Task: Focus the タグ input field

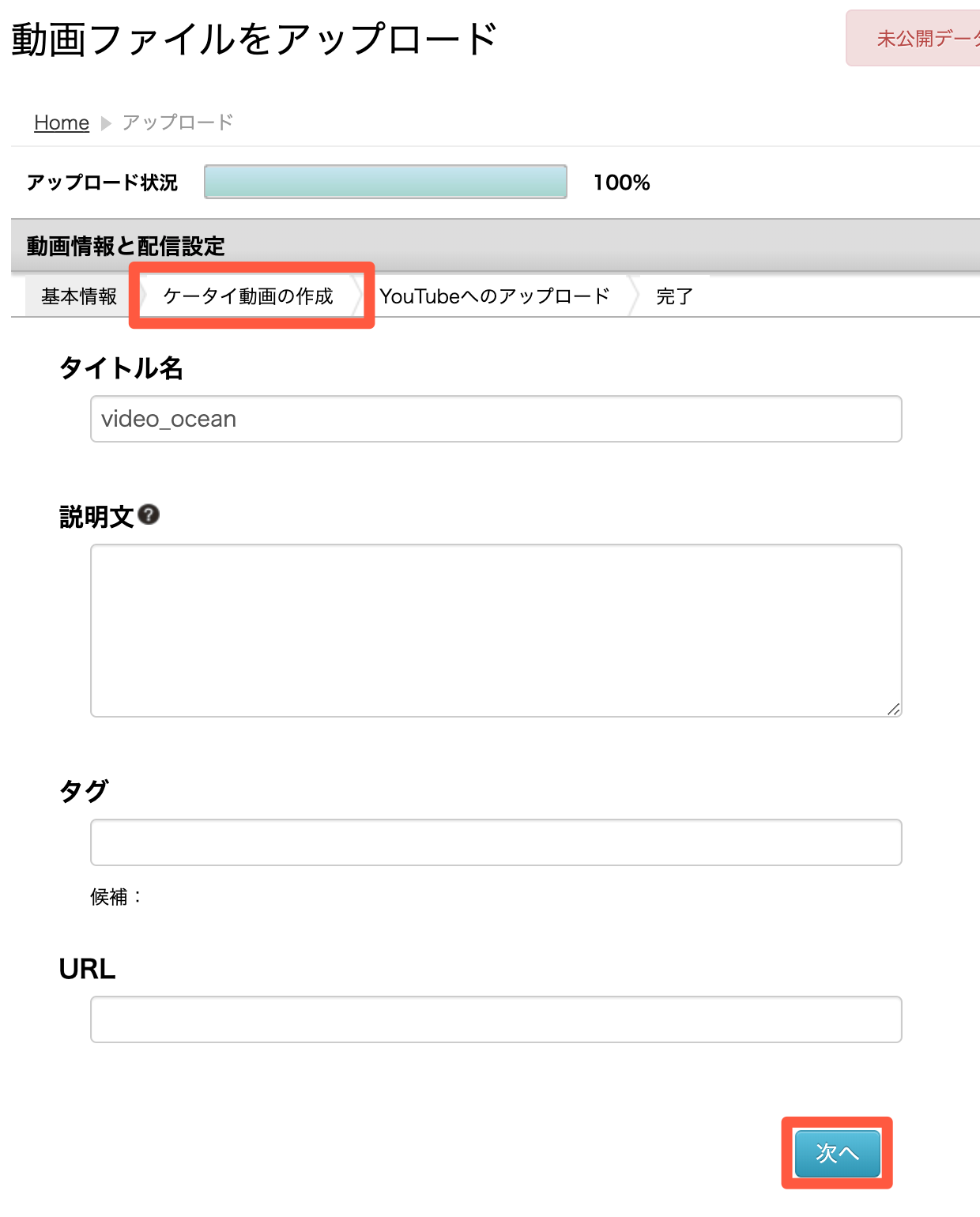Action: [x=496, y=842]
